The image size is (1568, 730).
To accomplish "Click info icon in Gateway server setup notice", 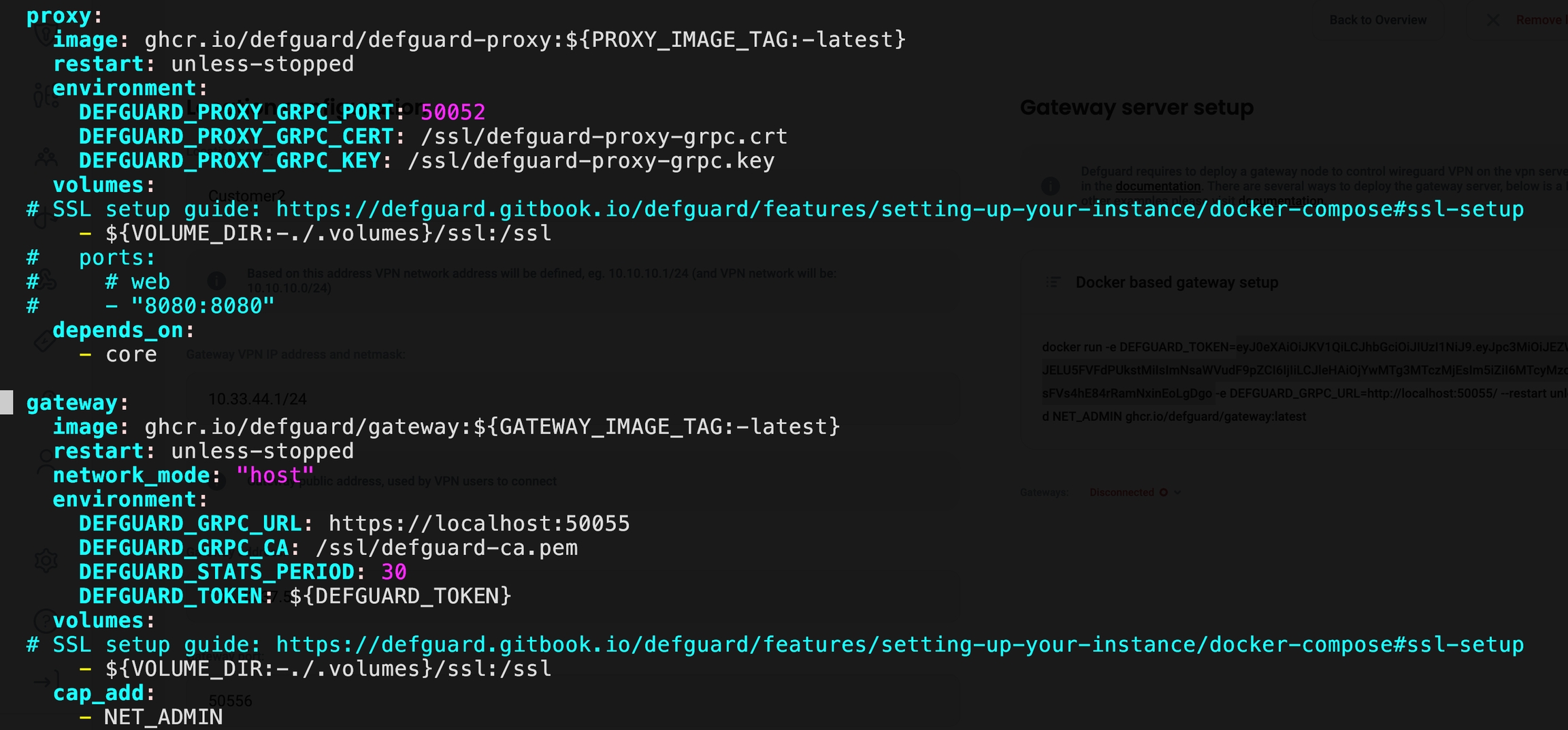I will click(1050, 185).
